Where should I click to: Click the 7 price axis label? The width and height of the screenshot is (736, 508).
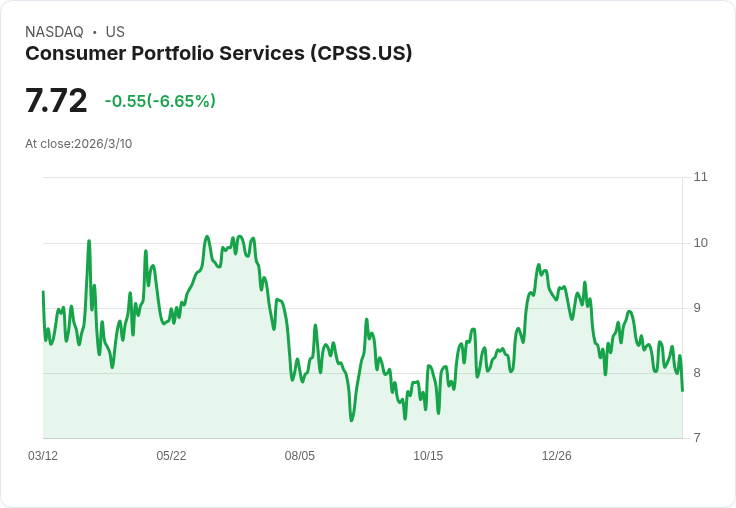(697, 438)
